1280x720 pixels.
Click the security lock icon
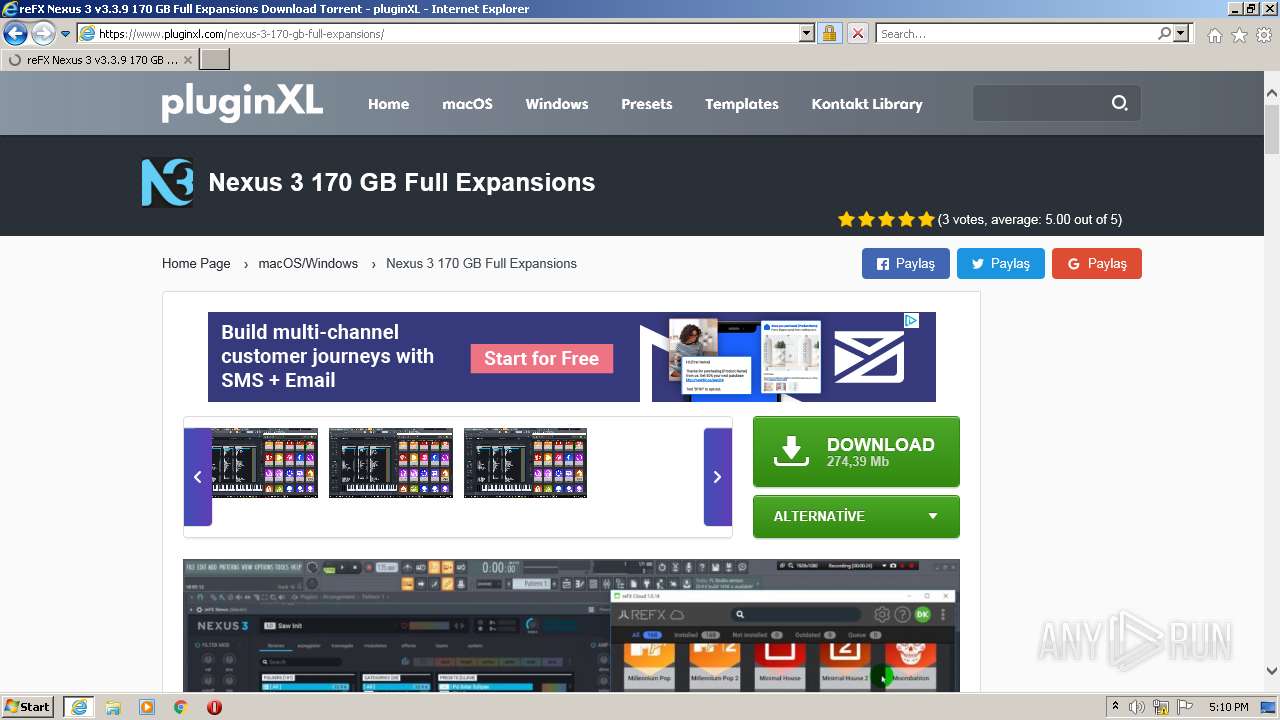(829, 33)
